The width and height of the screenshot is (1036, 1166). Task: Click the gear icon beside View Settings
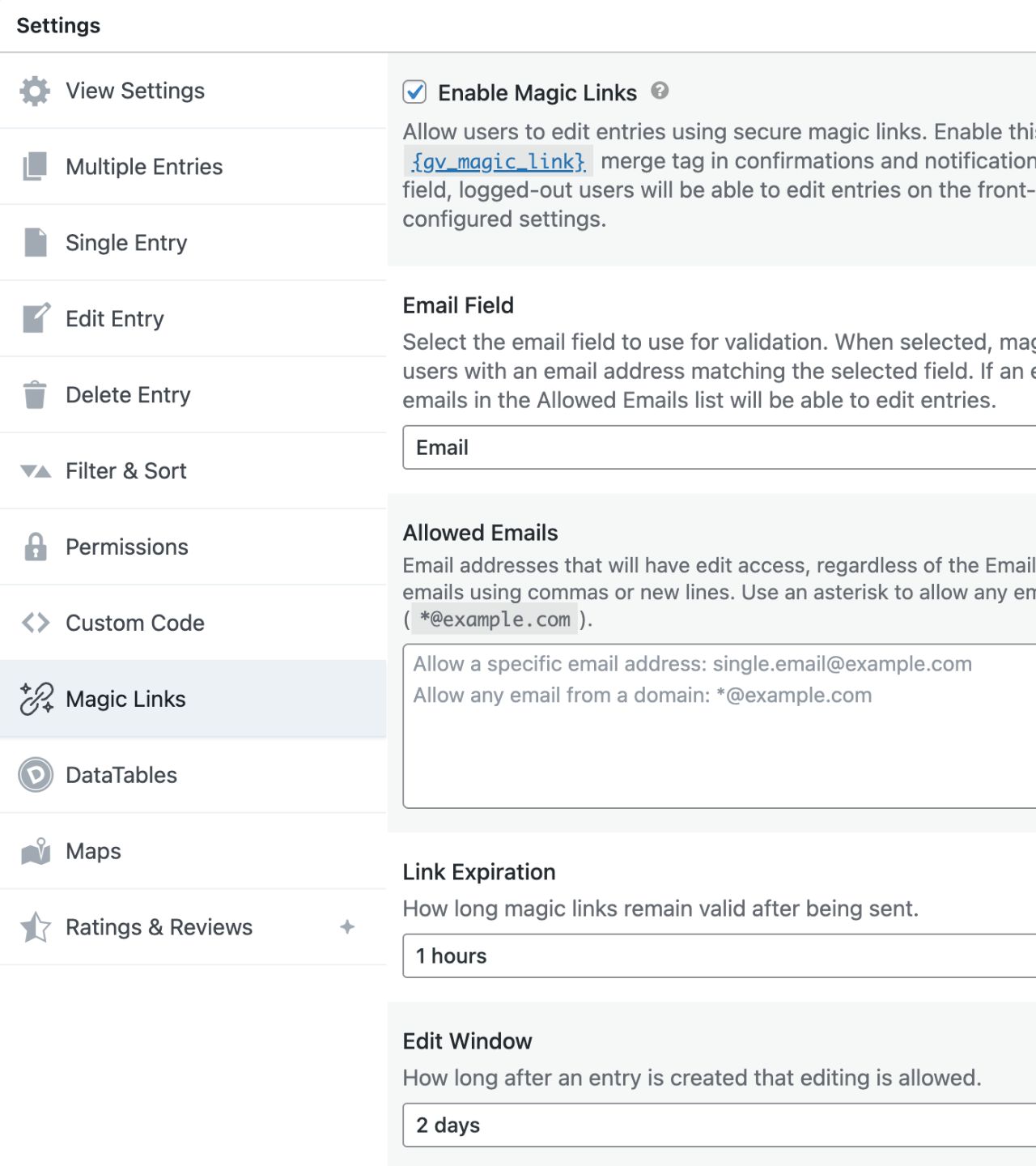[35, 91]
